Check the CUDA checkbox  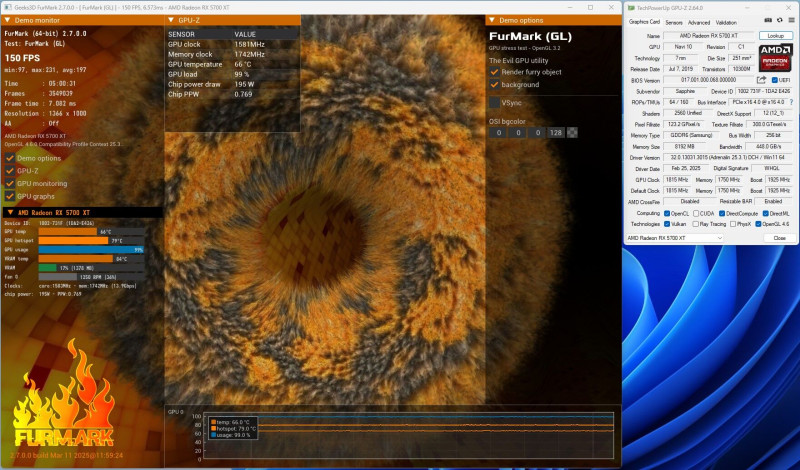(696, 214)
